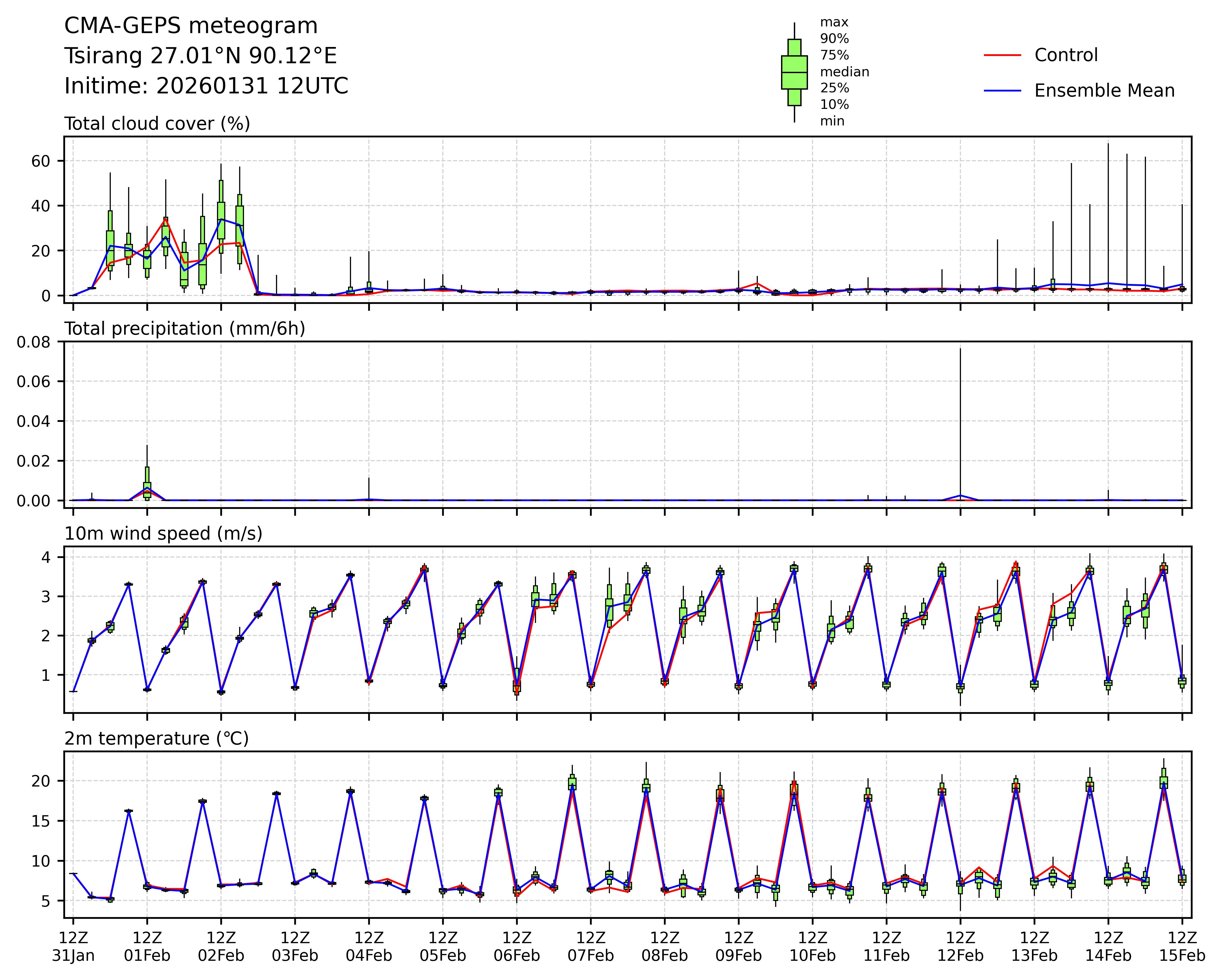
Task: Click the 'Total cloud cover (%)' panel title
Action: point(157,124)
